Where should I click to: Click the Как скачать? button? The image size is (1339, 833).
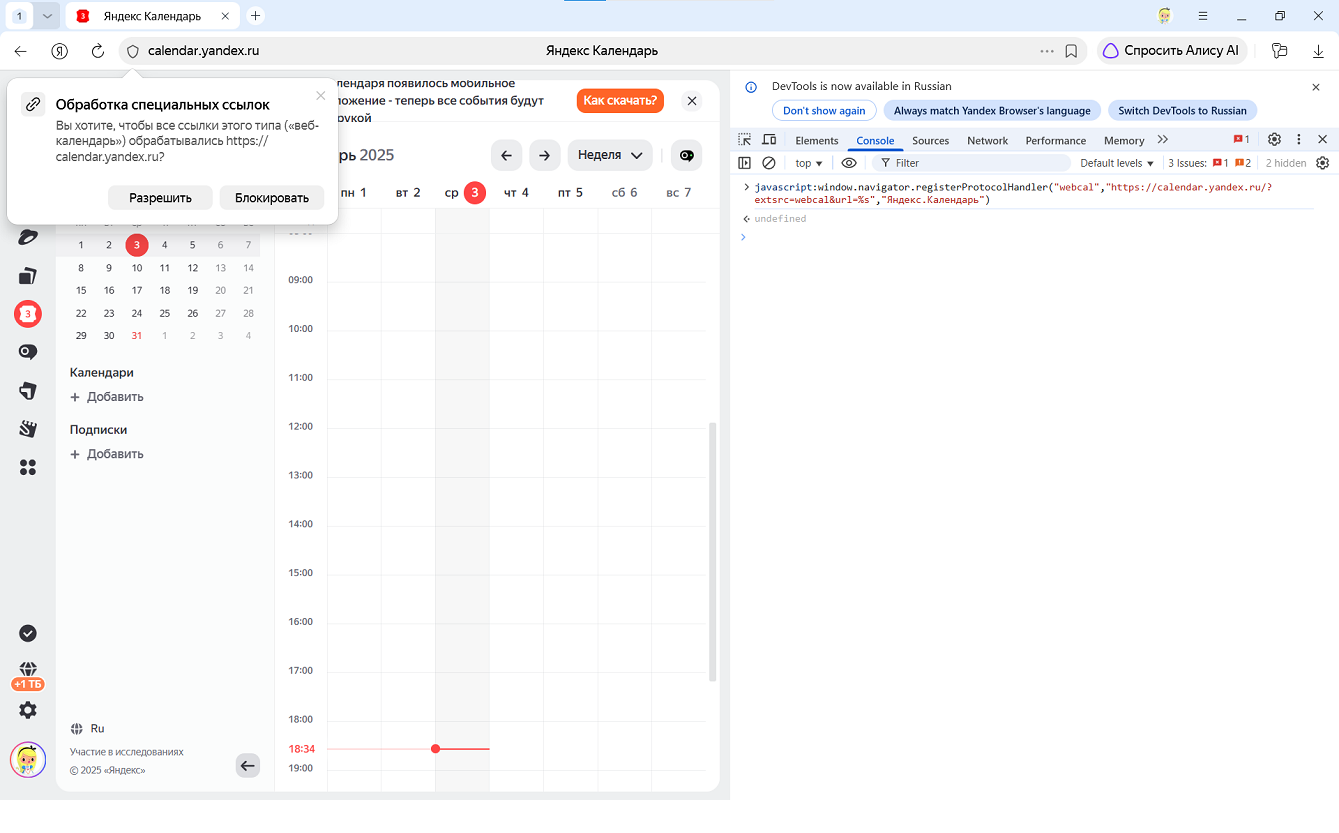click(x=620, y=100)
